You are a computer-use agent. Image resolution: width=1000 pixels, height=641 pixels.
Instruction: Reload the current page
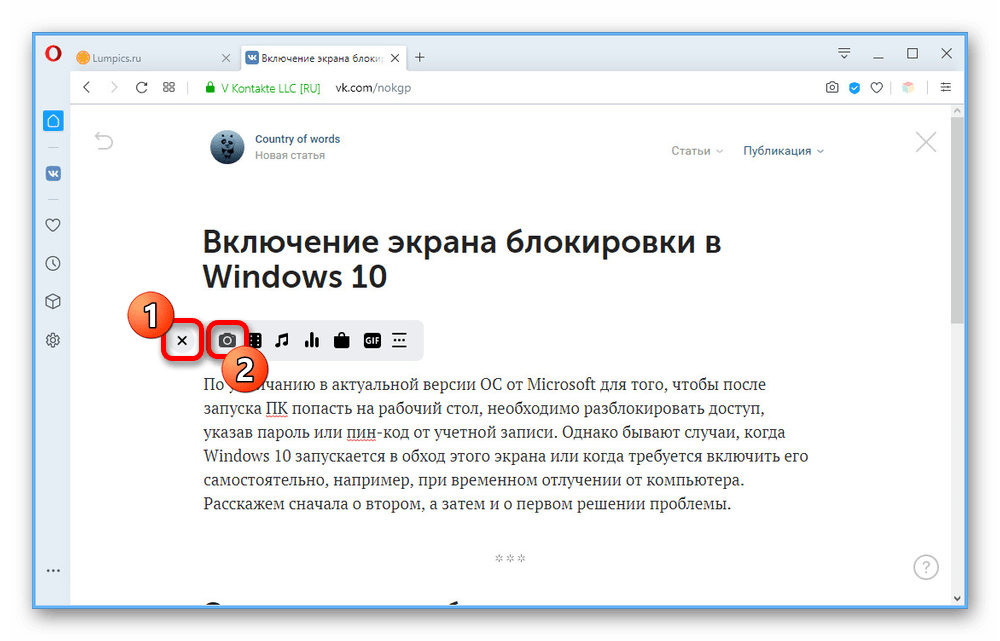click(142, 87)
